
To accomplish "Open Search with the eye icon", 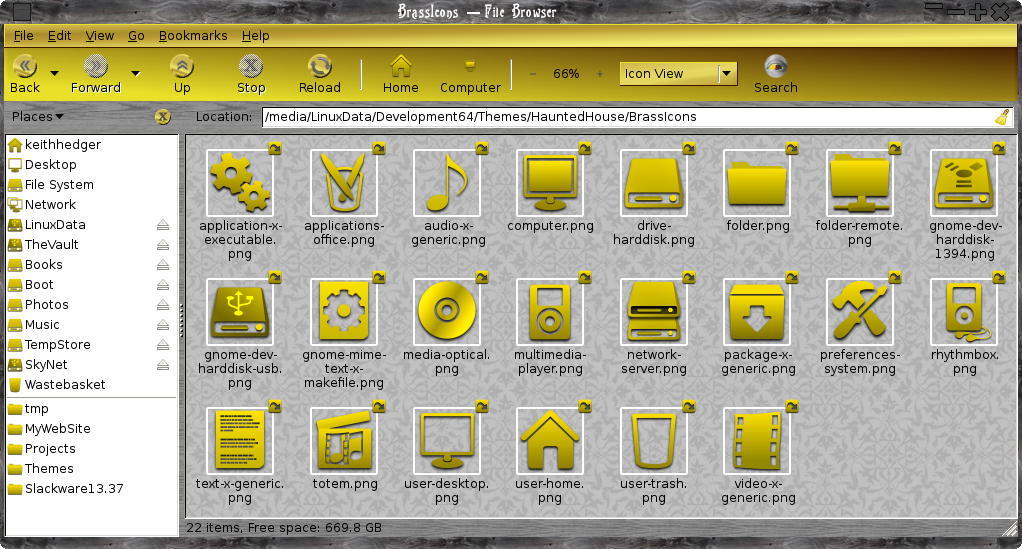I will coord(776,67).
